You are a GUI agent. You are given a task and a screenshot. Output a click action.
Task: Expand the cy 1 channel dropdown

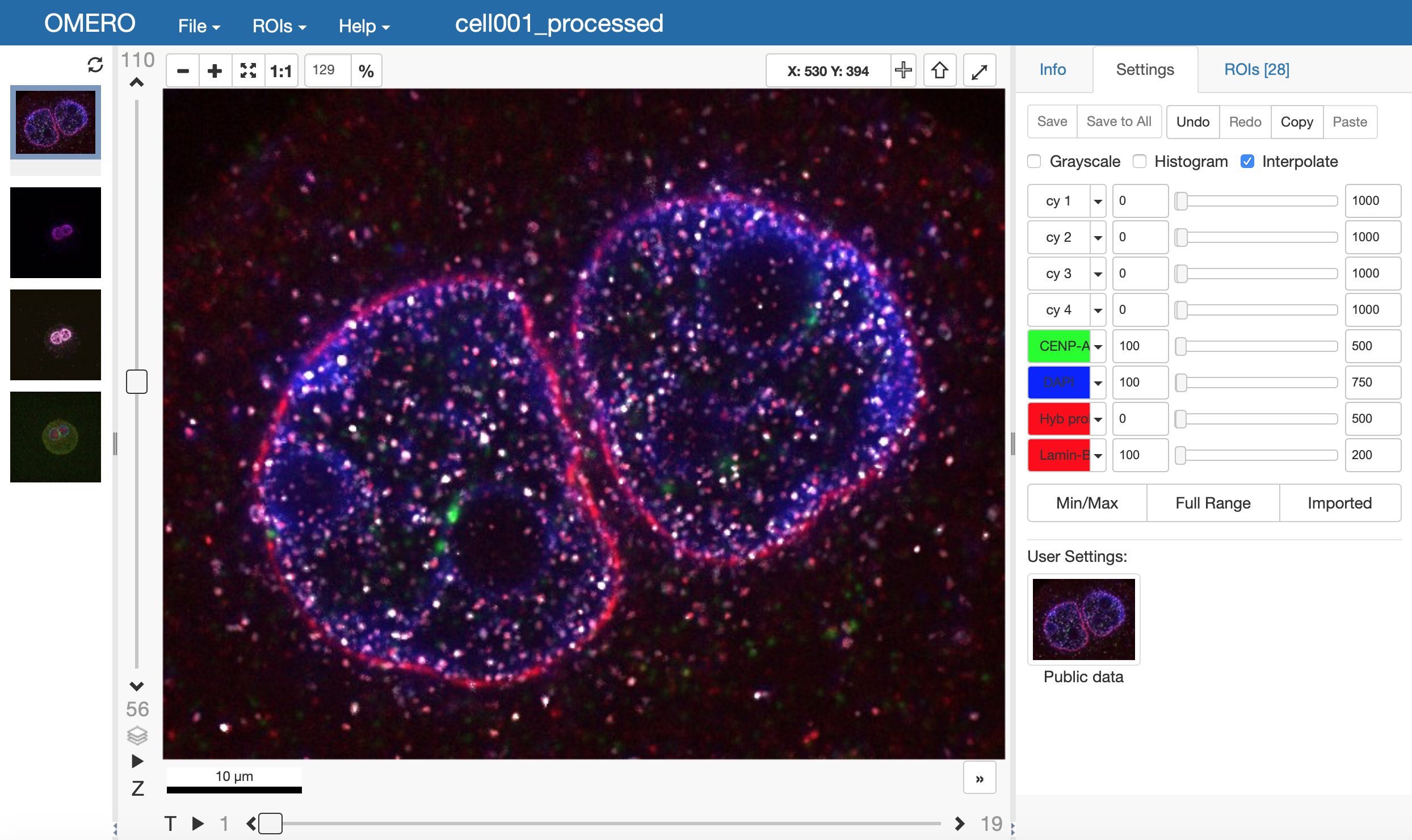pos(1098,201)
